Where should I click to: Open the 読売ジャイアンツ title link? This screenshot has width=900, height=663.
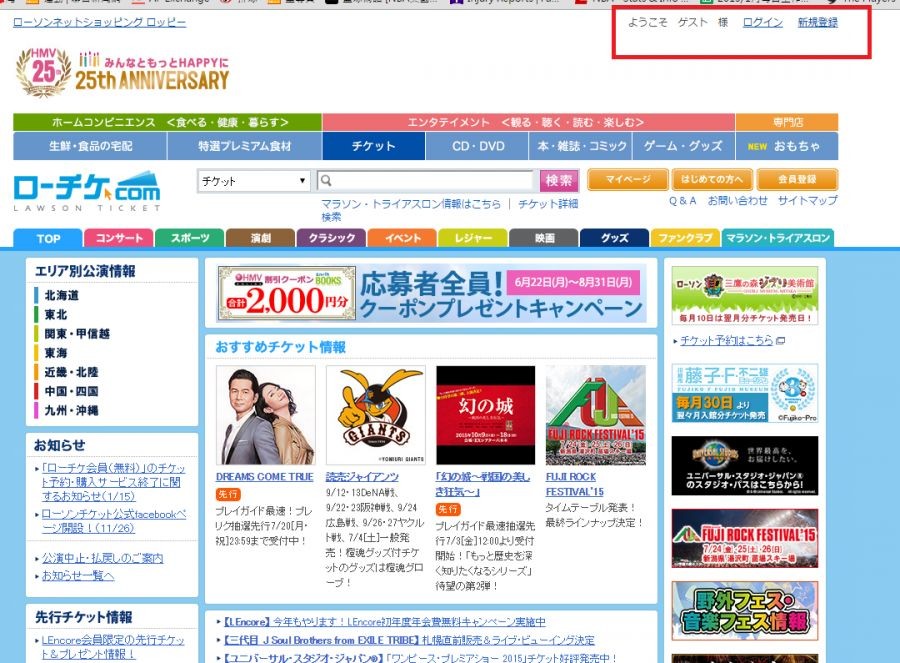pos(362,477)
